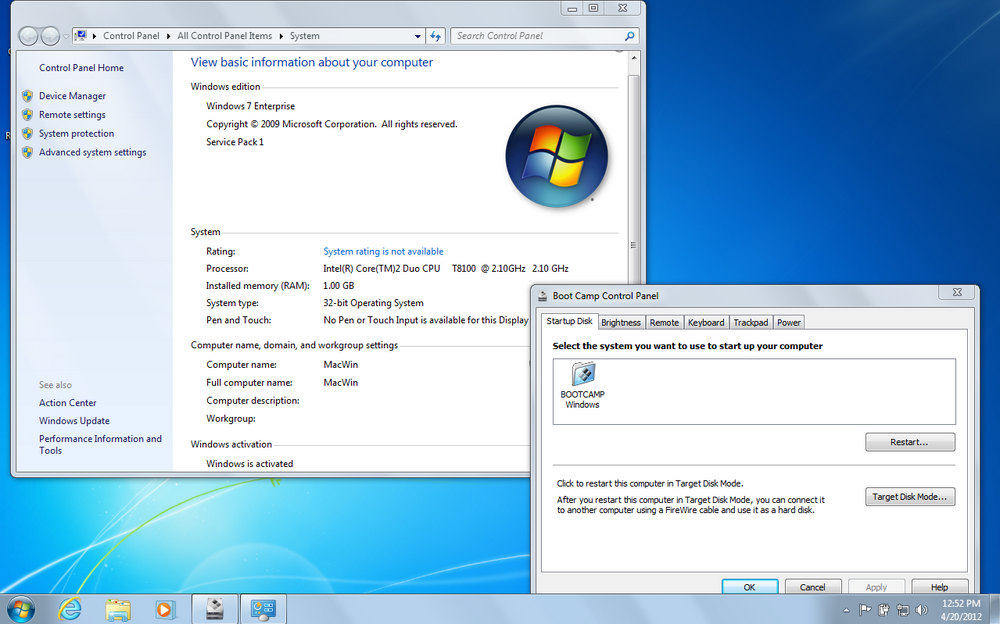
Task: Expand the root arrow before Control Panel
Action: [x=94, y=36]
